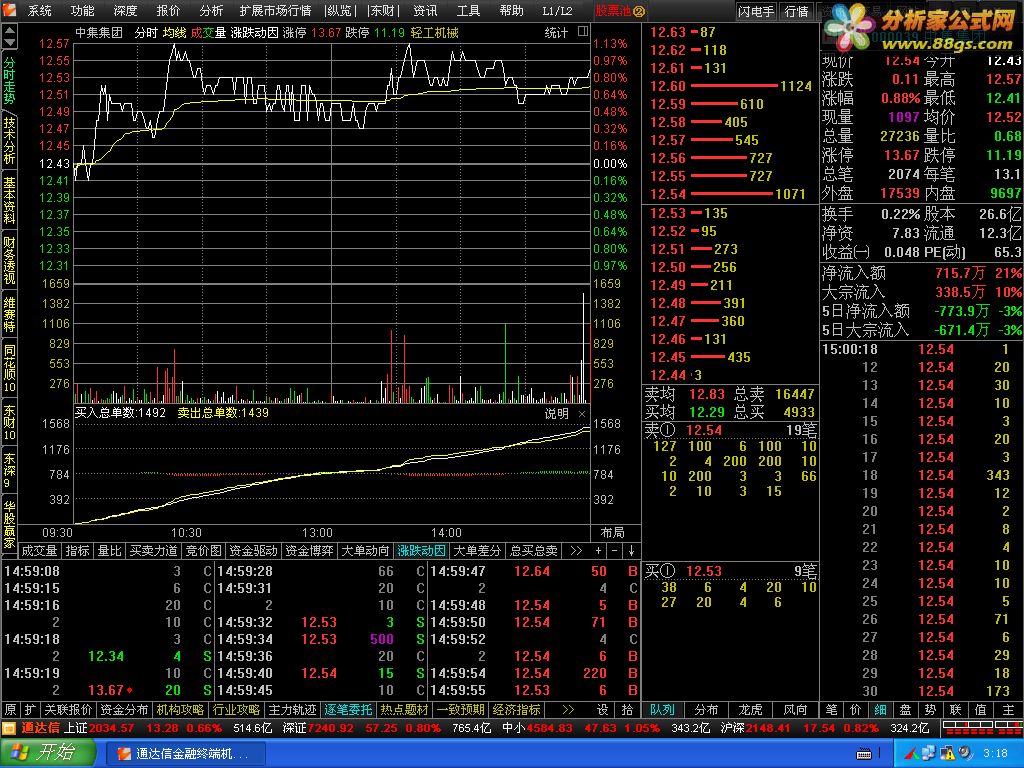This screenshot has width=1024, height=768.
Task: Select the 分布 distribution tab
Action: click(x=706, y=710)
